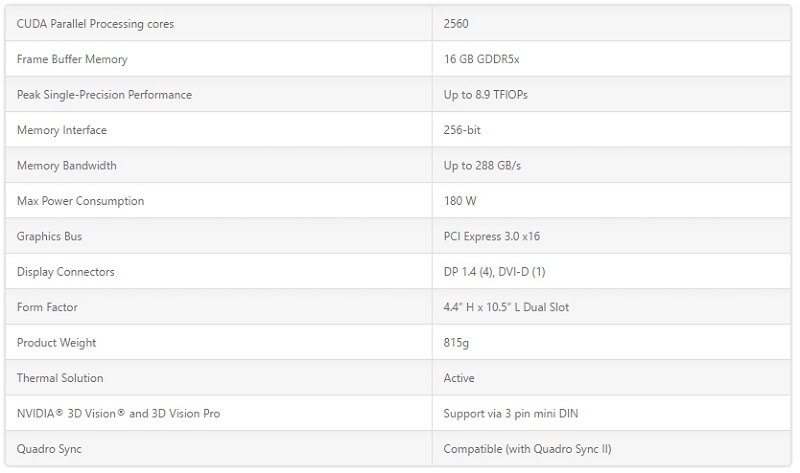Image resolution: width=800 pixels, height=473 pixels.
Task: Click the CUDA Parallel Processing cores label
Action: (95, 24)
